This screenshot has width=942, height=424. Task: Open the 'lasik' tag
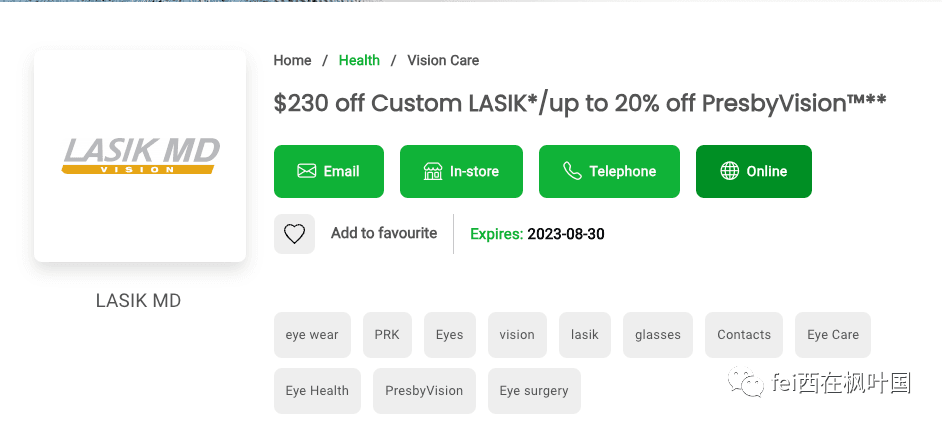[585, 335]
